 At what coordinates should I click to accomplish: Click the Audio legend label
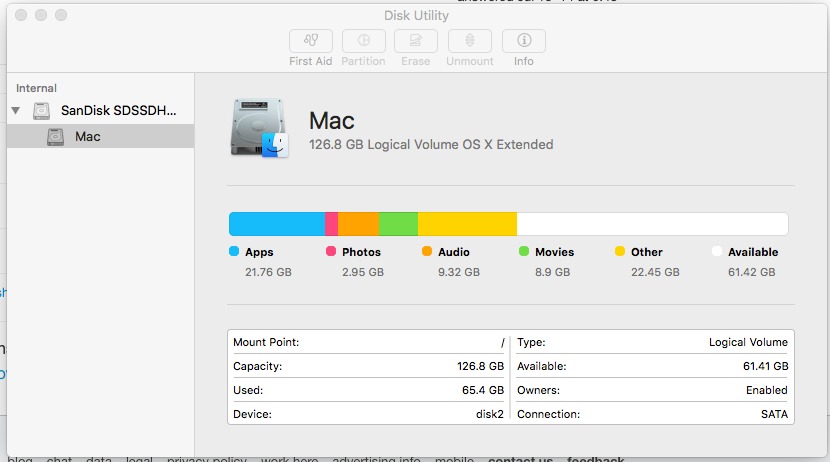[454, 252]
